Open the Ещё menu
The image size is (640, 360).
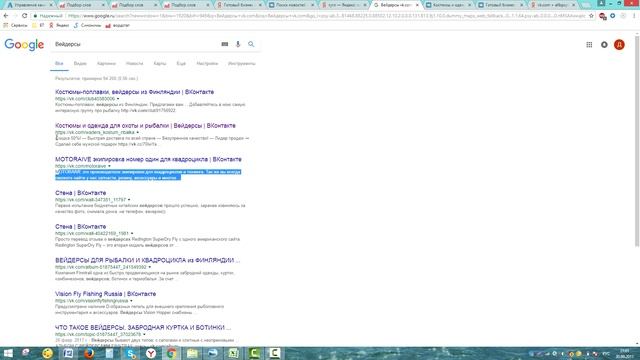[181, 64]
